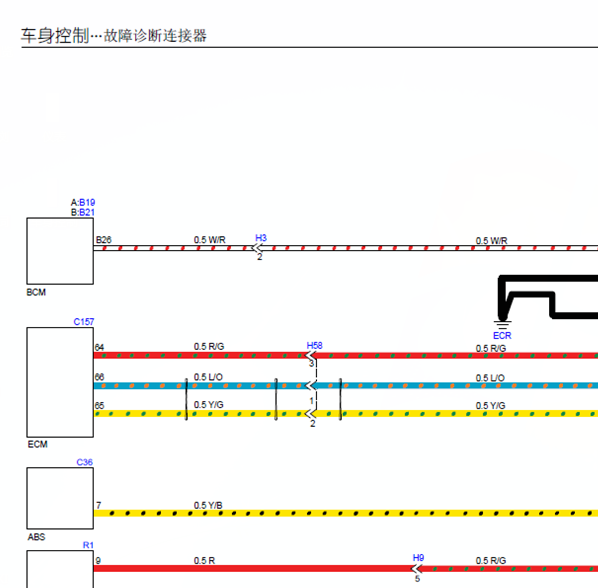
Task: Click the BCM module box
Action: click(x=60, y=251)
